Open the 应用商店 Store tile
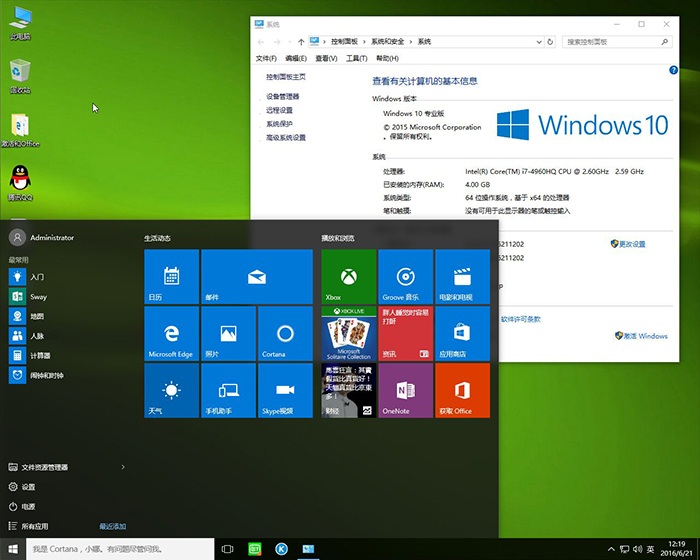This screenshot has width=700, height=560. 462,334
